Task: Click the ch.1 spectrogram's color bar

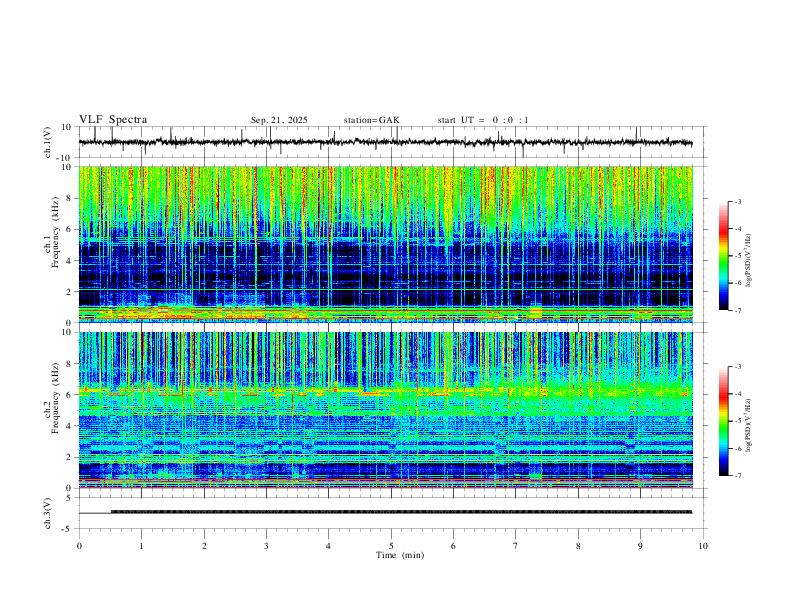Action: point(723,256)
